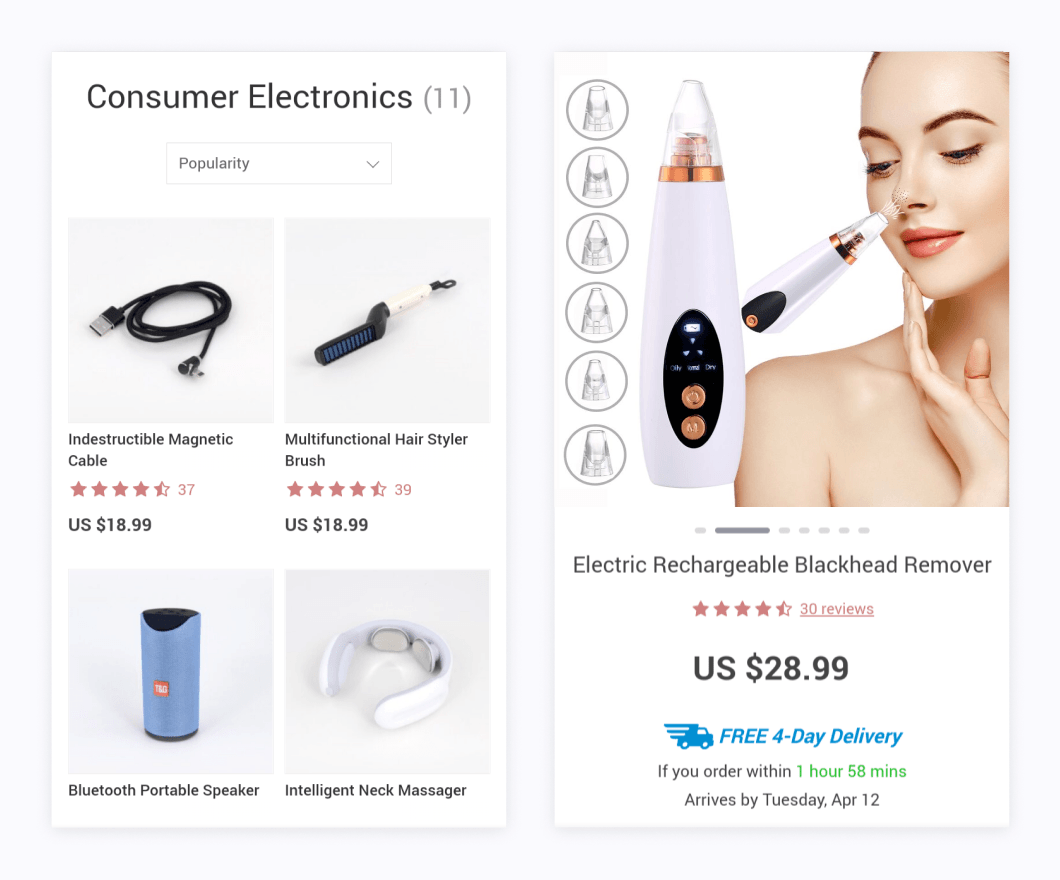This screenshot has width=1060, height=880.
Task: Click the star rating of Hair Styler Brush
Action: point(337,489)
